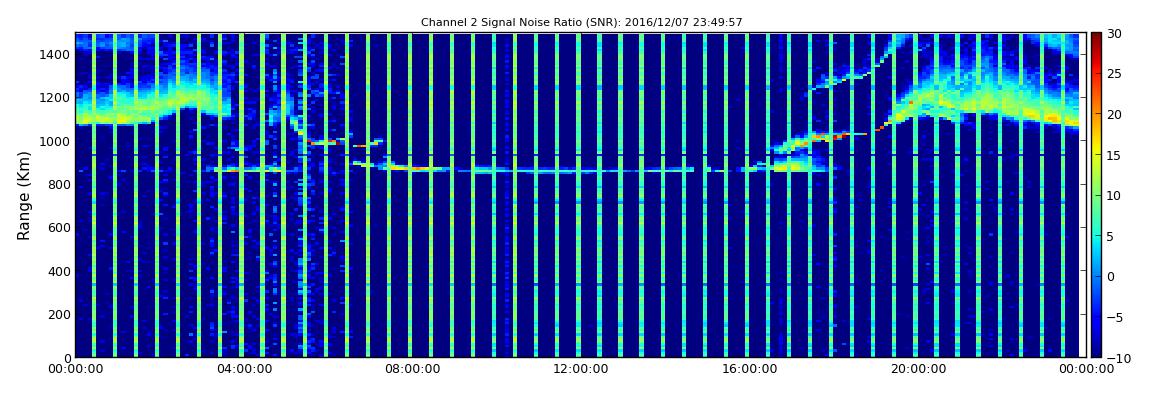Click the colorbar value 25
The height and width of the screenshot is (407, 1150).
(x=1115, y=74)
